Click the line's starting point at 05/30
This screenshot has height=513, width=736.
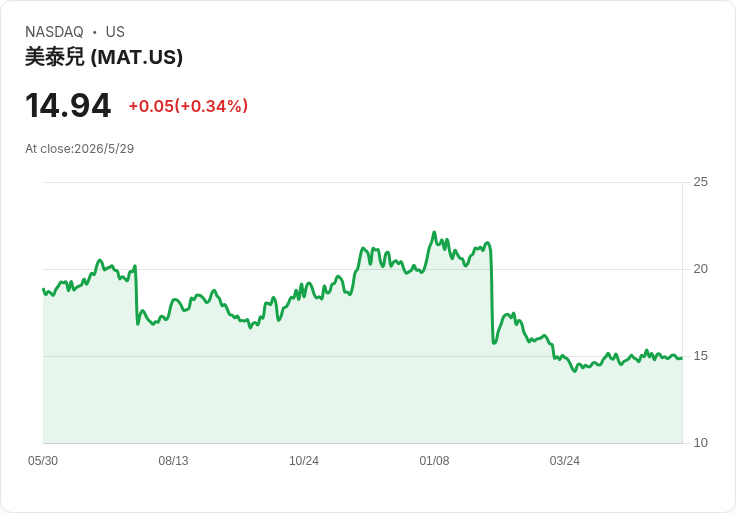[43, 290]
